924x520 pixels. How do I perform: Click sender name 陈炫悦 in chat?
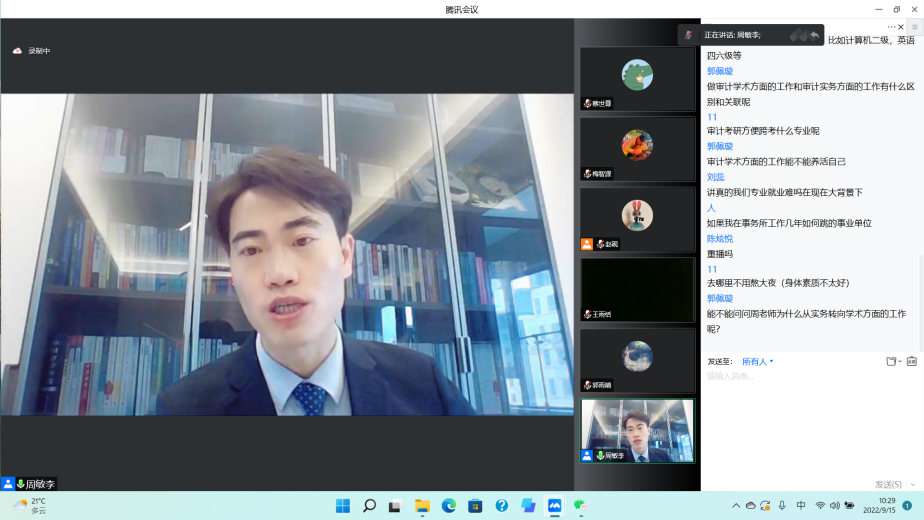[x=720, y=238]
